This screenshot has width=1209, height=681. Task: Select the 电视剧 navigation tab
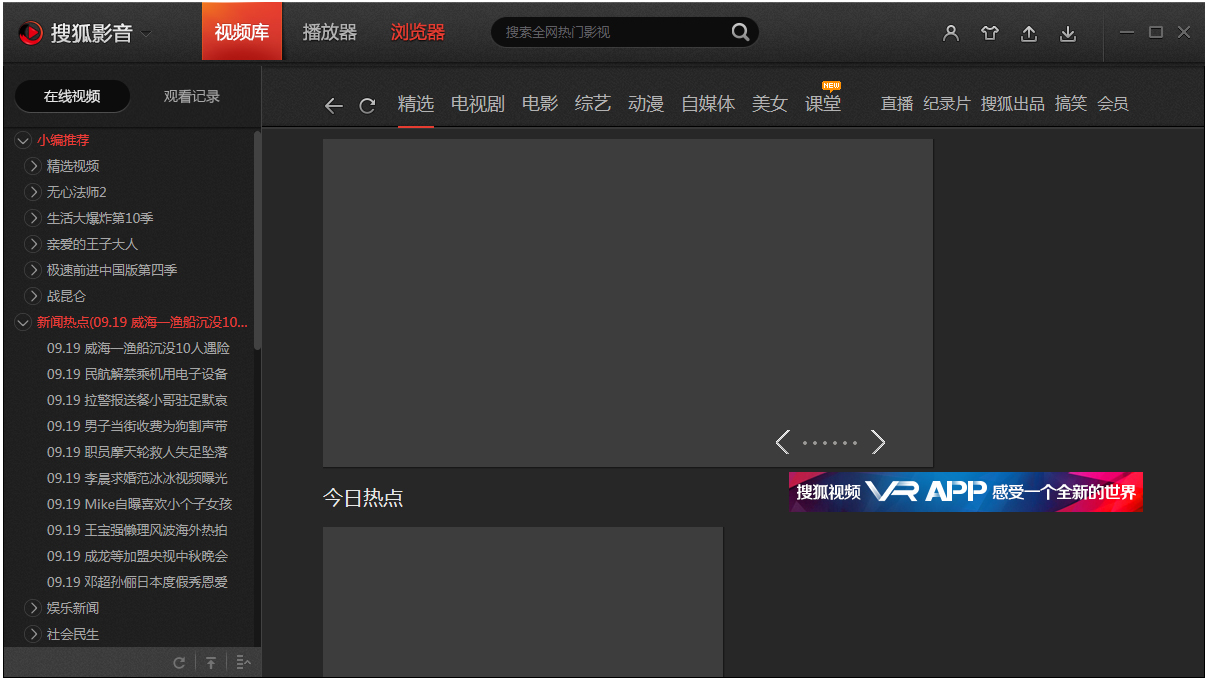(x=477, y=104)
